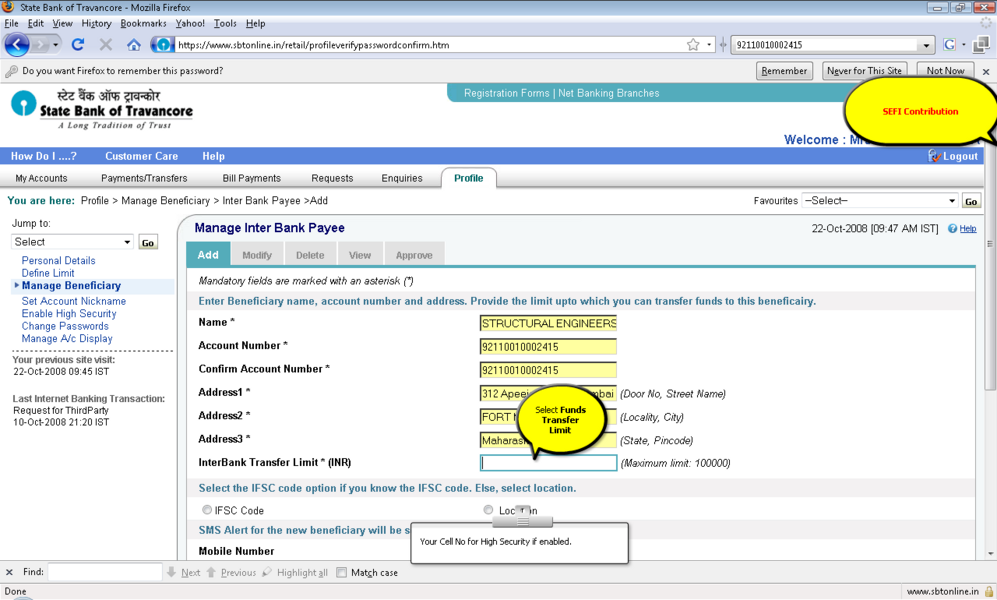Click the Remember password button
Viewport: 997px width, 600px height.
[x=784, y=71]
